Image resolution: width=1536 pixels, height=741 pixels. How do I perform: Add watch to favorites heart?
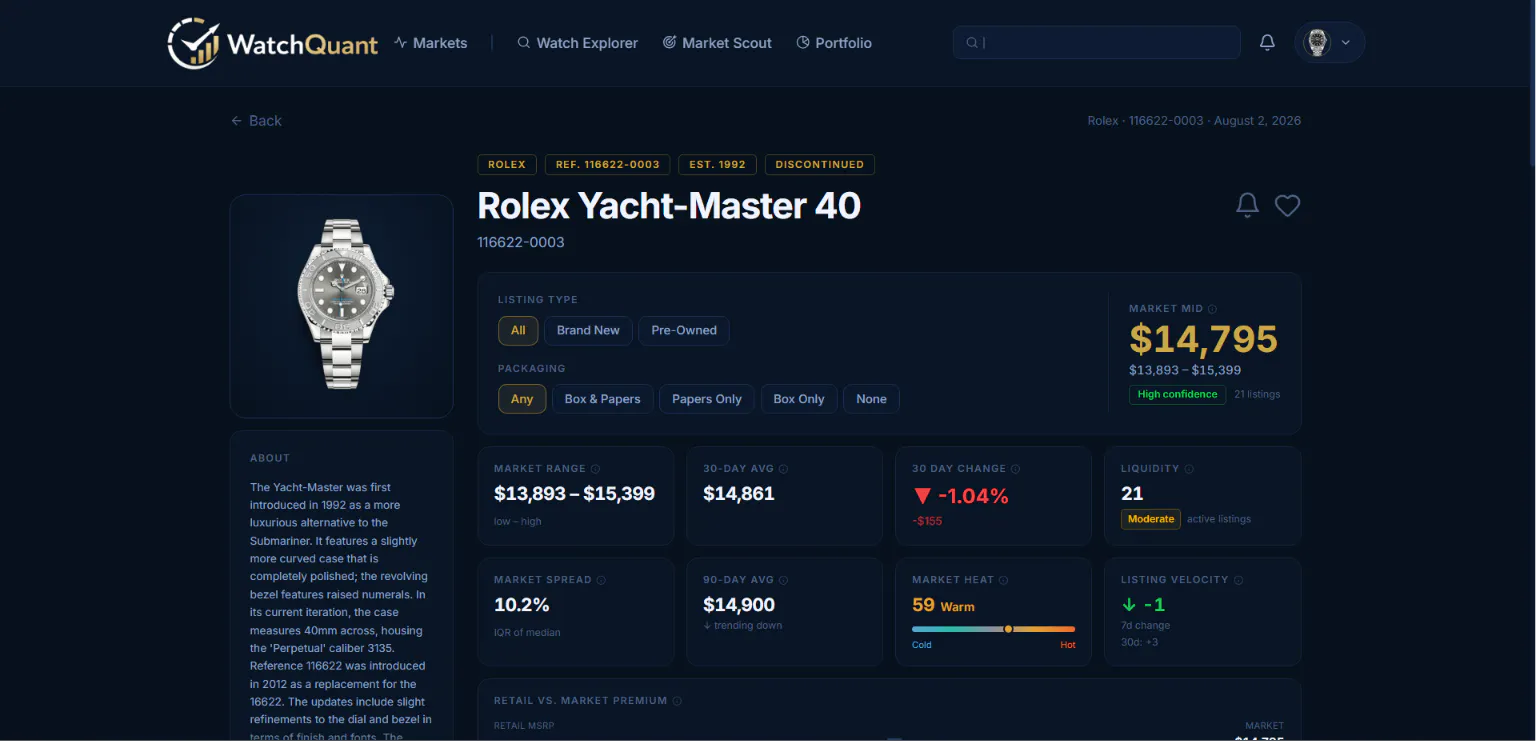(x=1287, y=205)
